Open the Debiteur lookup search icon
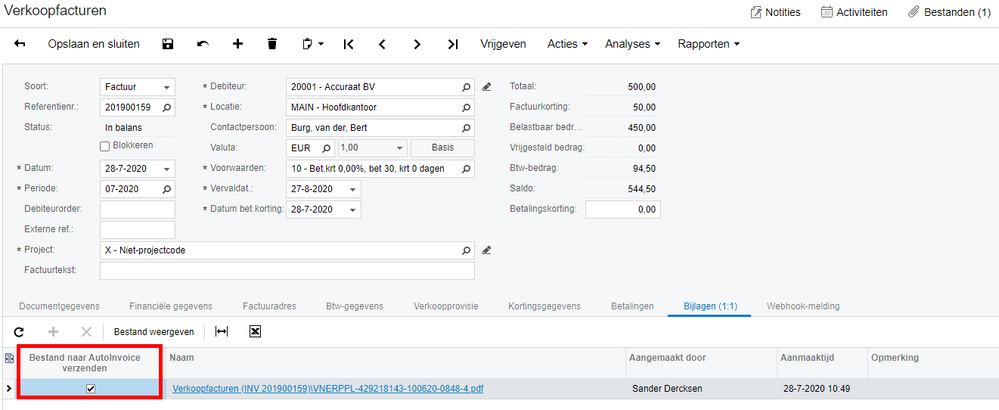Screen dimensions: 999x410 coord(466,87)
